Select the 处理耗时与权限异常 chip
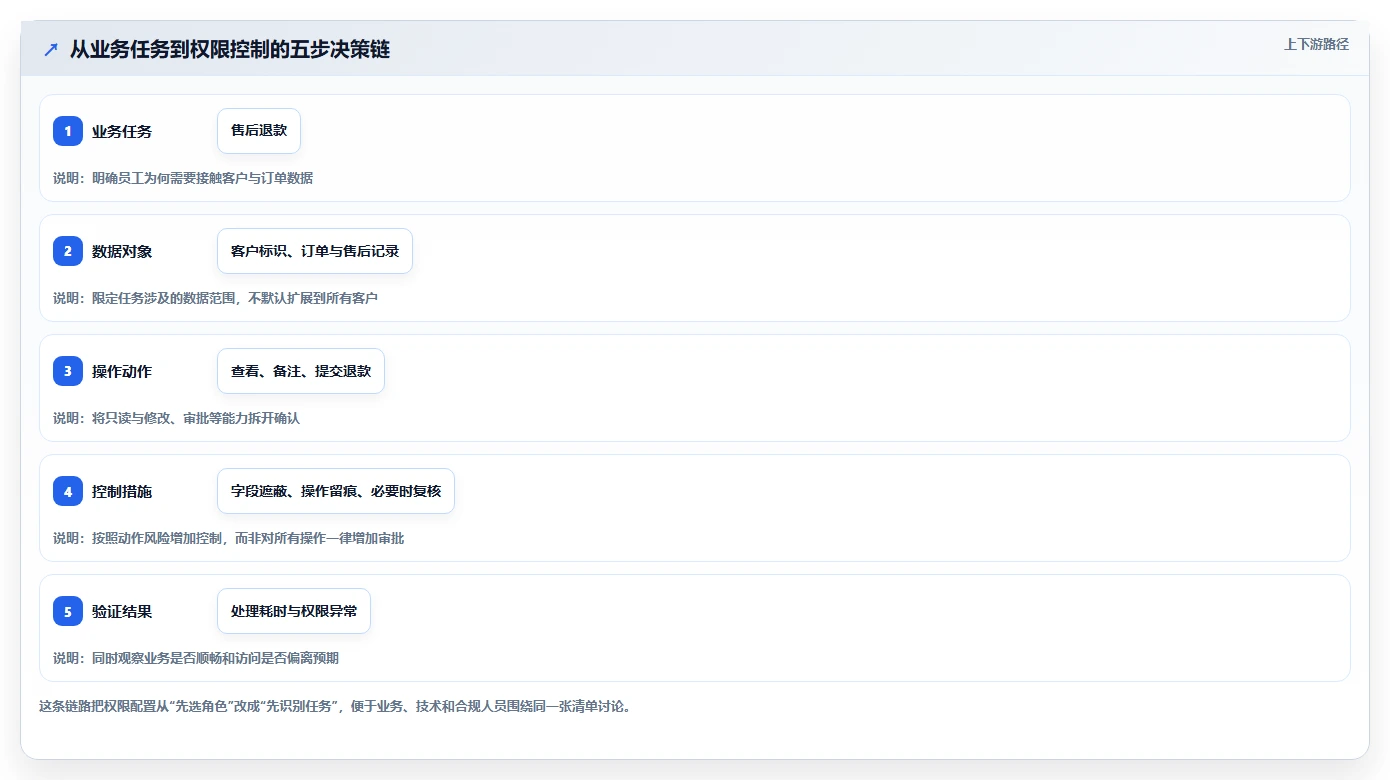Image resolution: width=1390 pixels, height=780 pixels. coord(294,611)
